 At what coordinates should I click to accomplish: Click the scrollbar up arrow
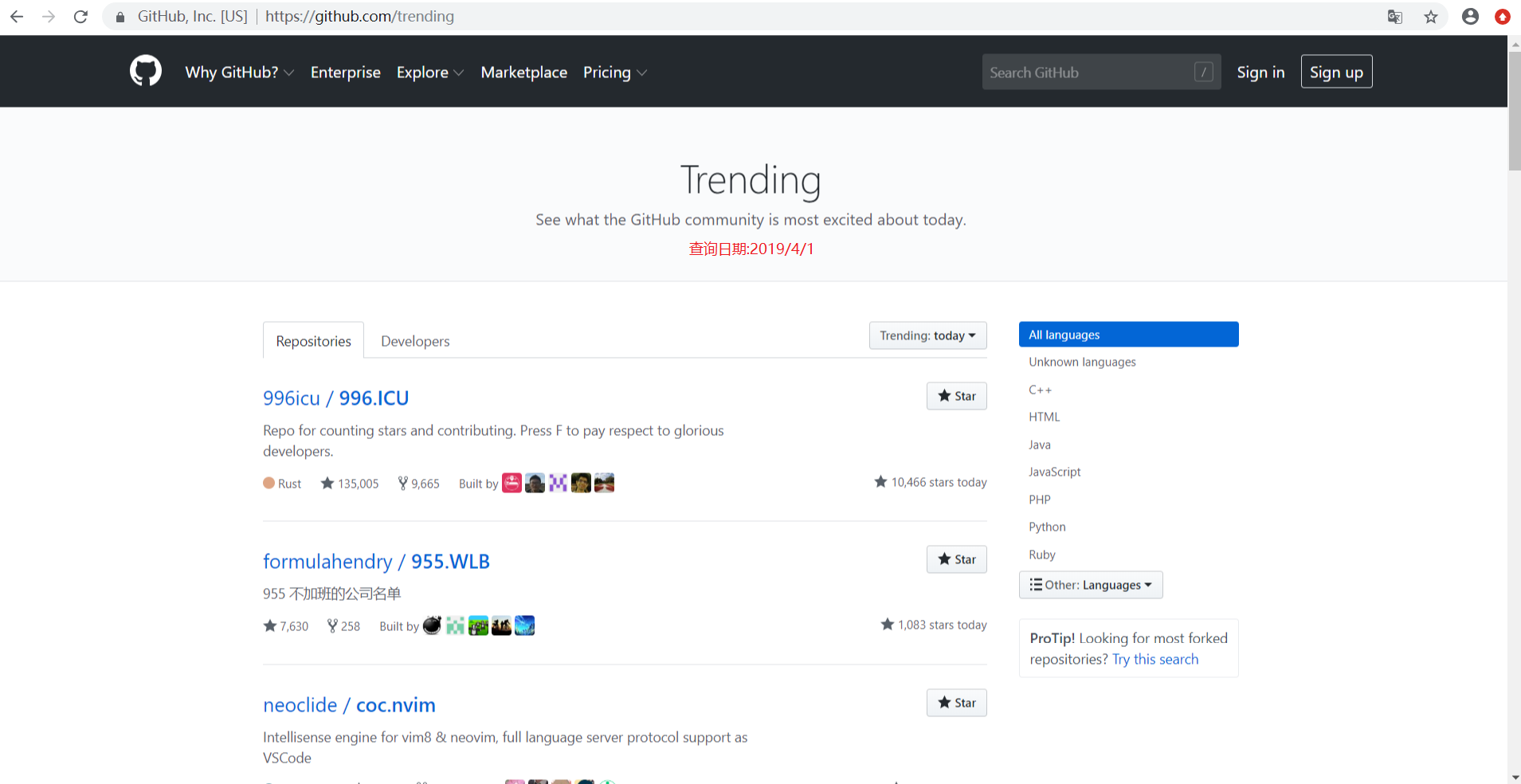[x=1514, y=43]
